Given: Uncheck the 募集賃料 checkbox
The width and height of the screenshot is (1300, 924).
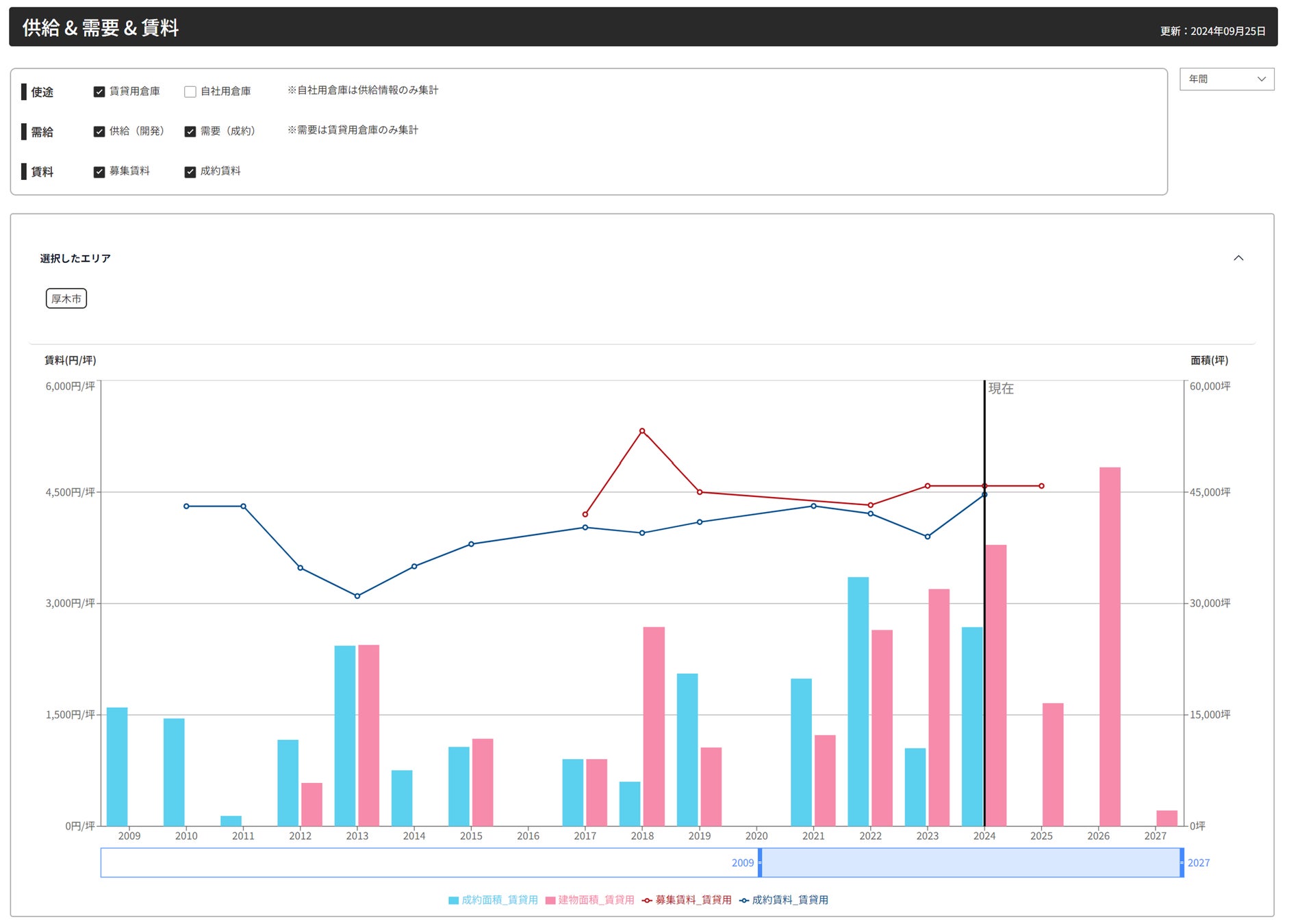Looking at the screenshot, I should point(99,172).
